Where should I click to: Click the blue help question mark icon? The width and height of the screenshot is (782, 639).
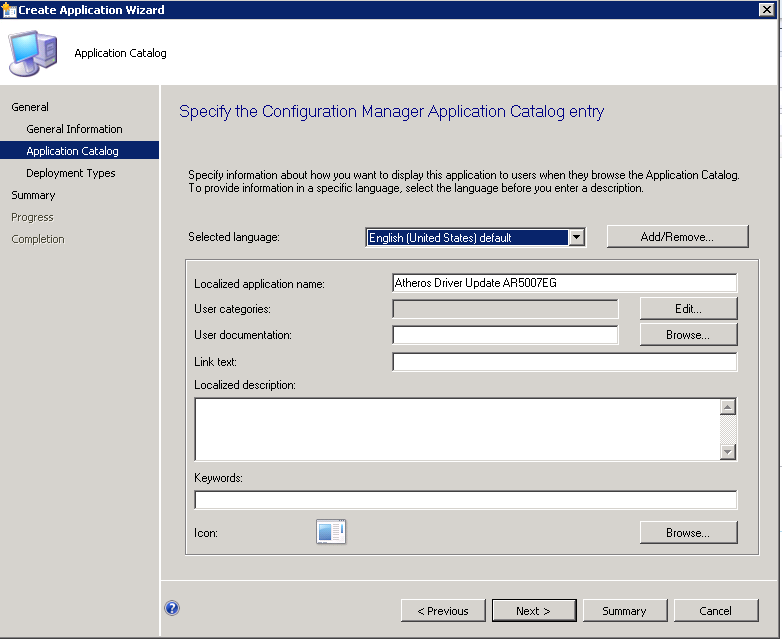click(172, 608)
